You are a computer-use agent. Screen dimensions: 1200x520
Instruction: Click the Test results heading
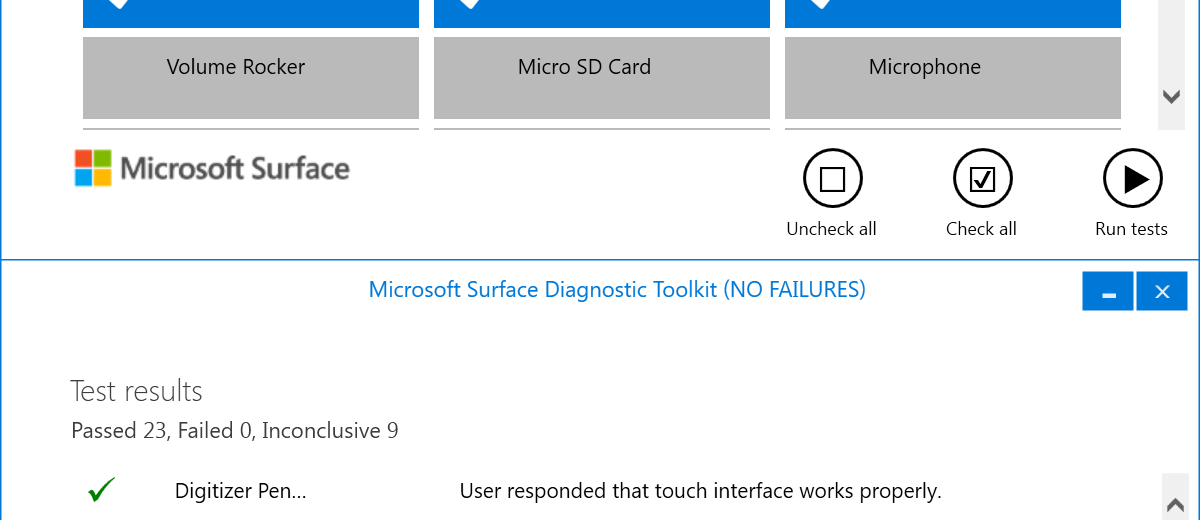click(x=137, y=391)
